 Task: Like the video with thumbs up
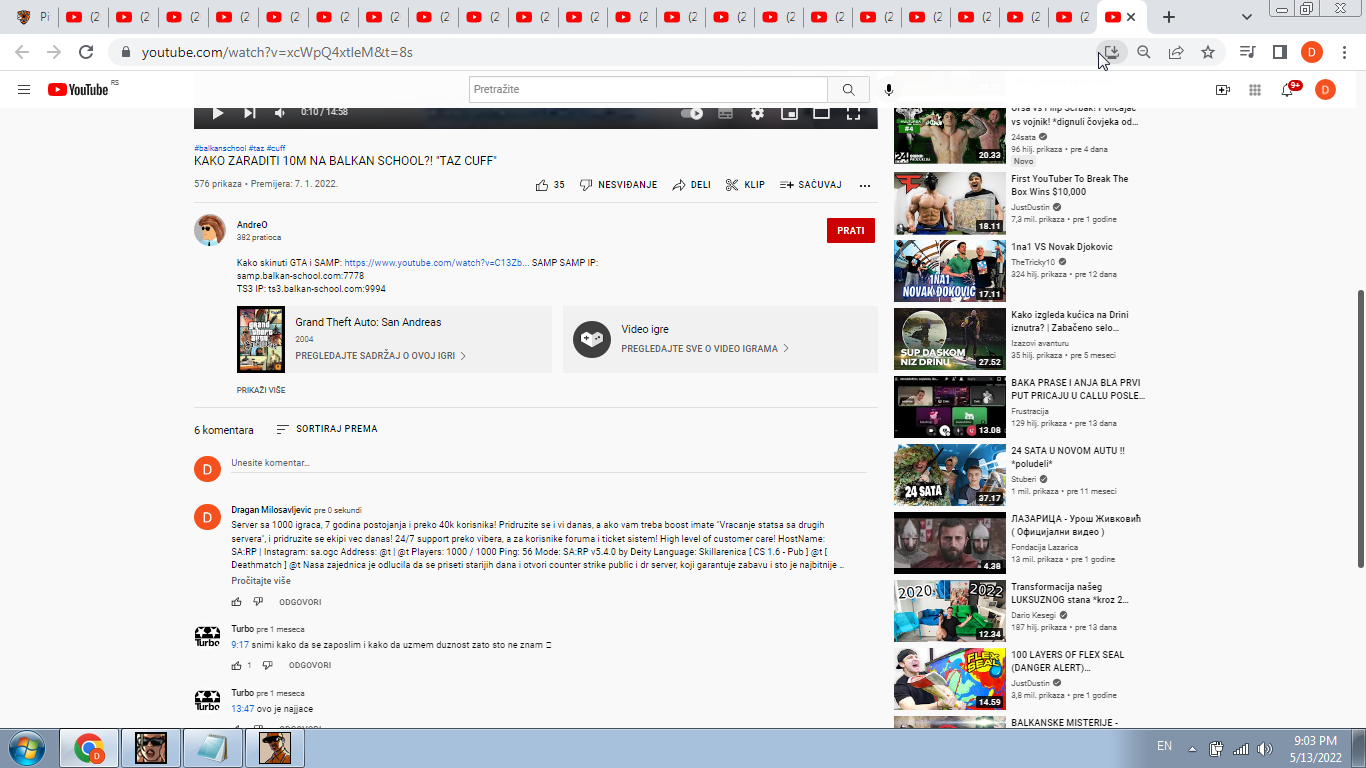pyautogui.click(x=550, y=185)
